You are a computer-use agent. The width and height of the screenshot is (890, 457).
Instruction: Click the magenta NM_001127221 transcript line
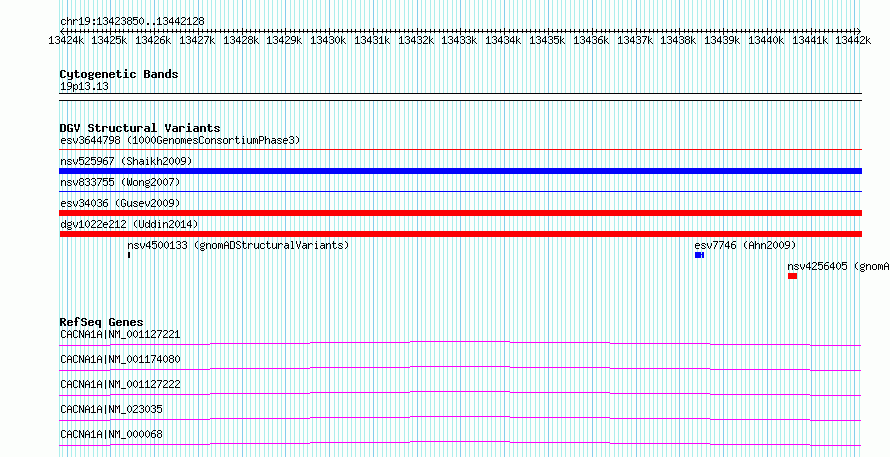pos(461,343)
